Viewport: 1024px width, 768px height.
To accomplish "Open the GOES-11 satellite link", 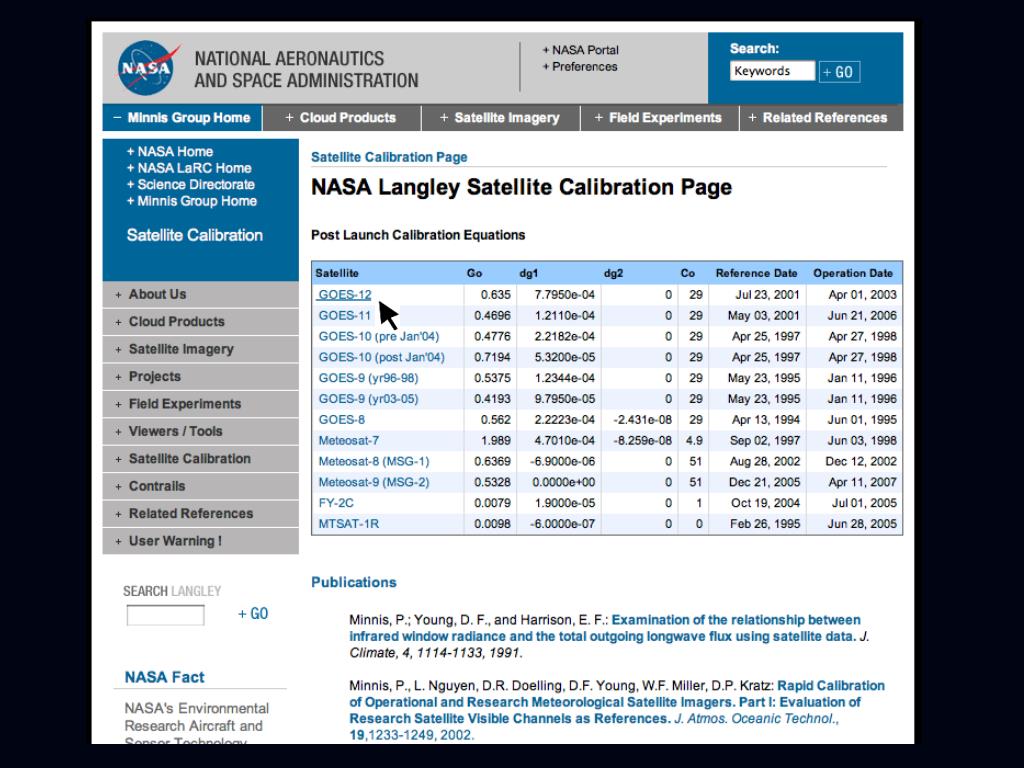I will [x=344, y=315].
